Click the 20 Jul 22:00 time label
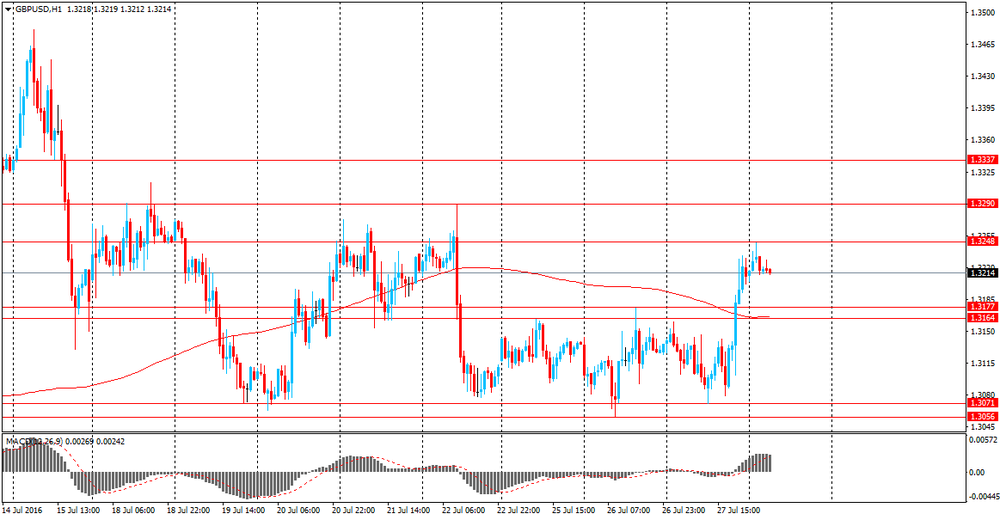The image size is (1000, 520). 354,510
